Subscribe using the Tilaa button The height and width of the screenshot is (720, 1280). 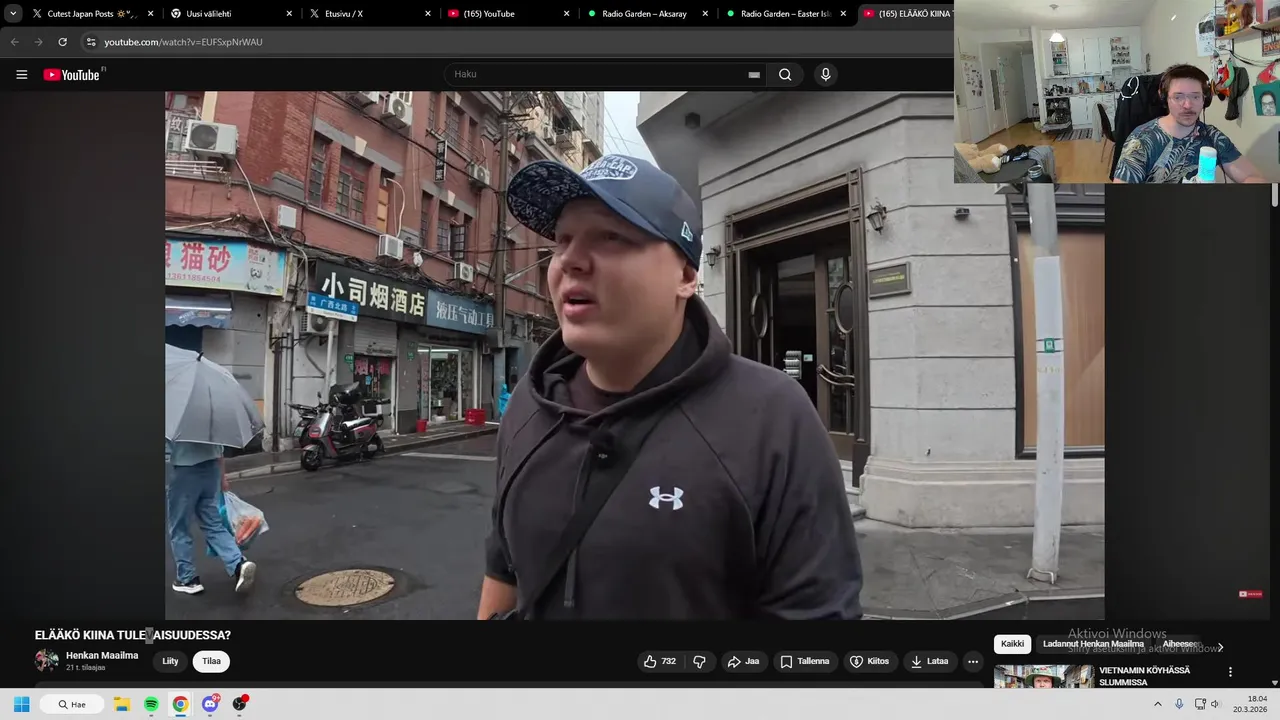click(x=211, y=661)
